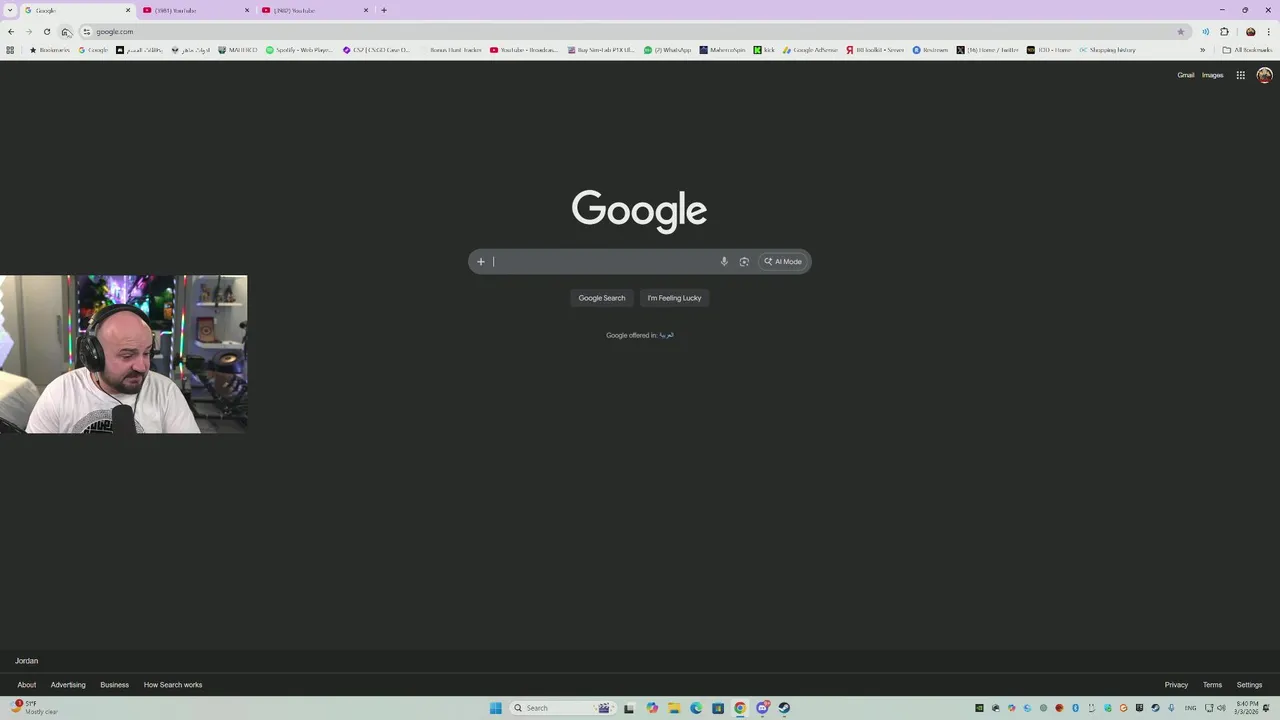Open About link in footer
The width and height of the screenshot is (1280, 720).
click(27, 685)
